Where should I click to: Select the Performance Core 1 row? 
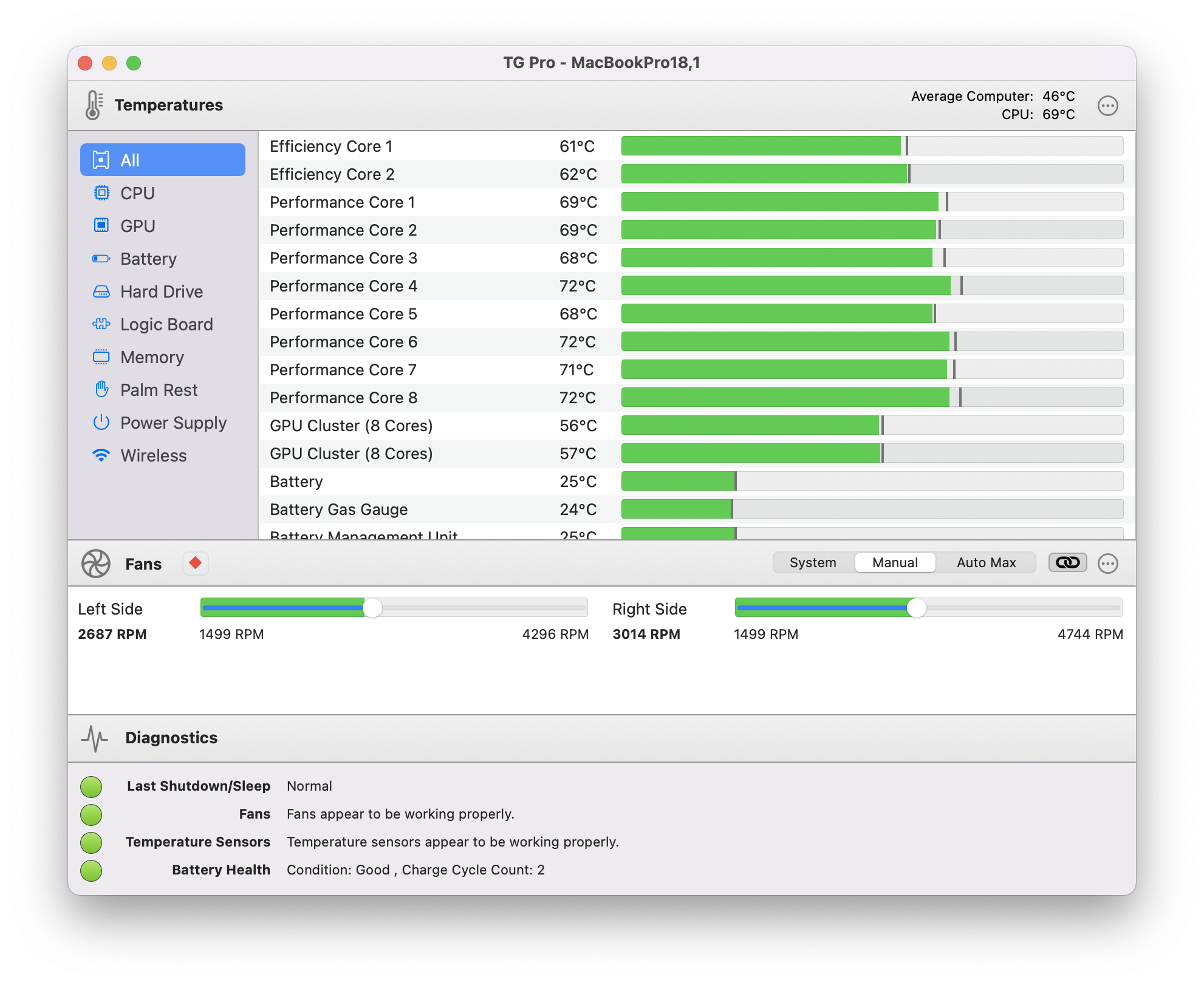696,202
